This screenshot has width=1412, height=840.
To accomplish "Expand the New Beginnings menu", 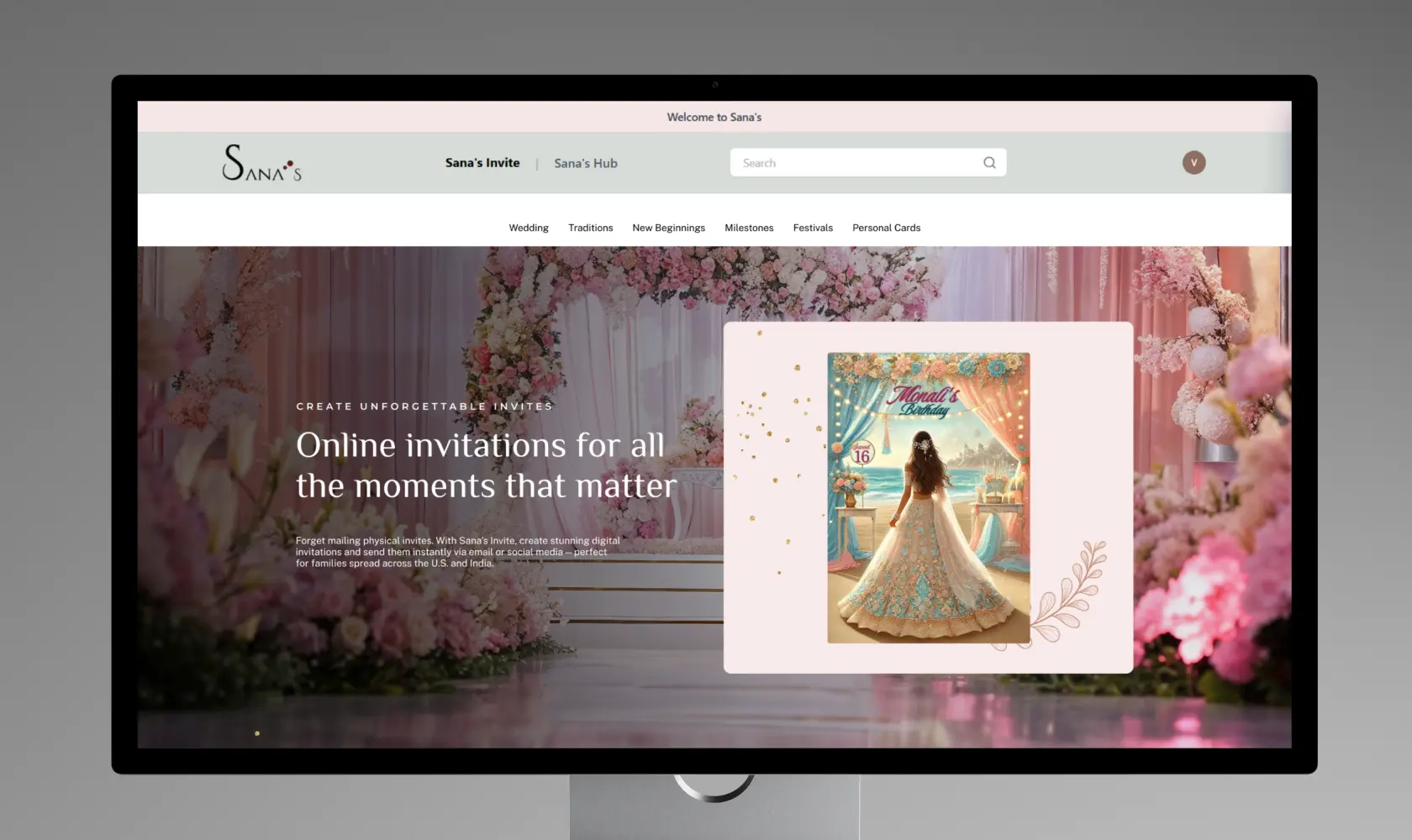I will pos(668,228).
